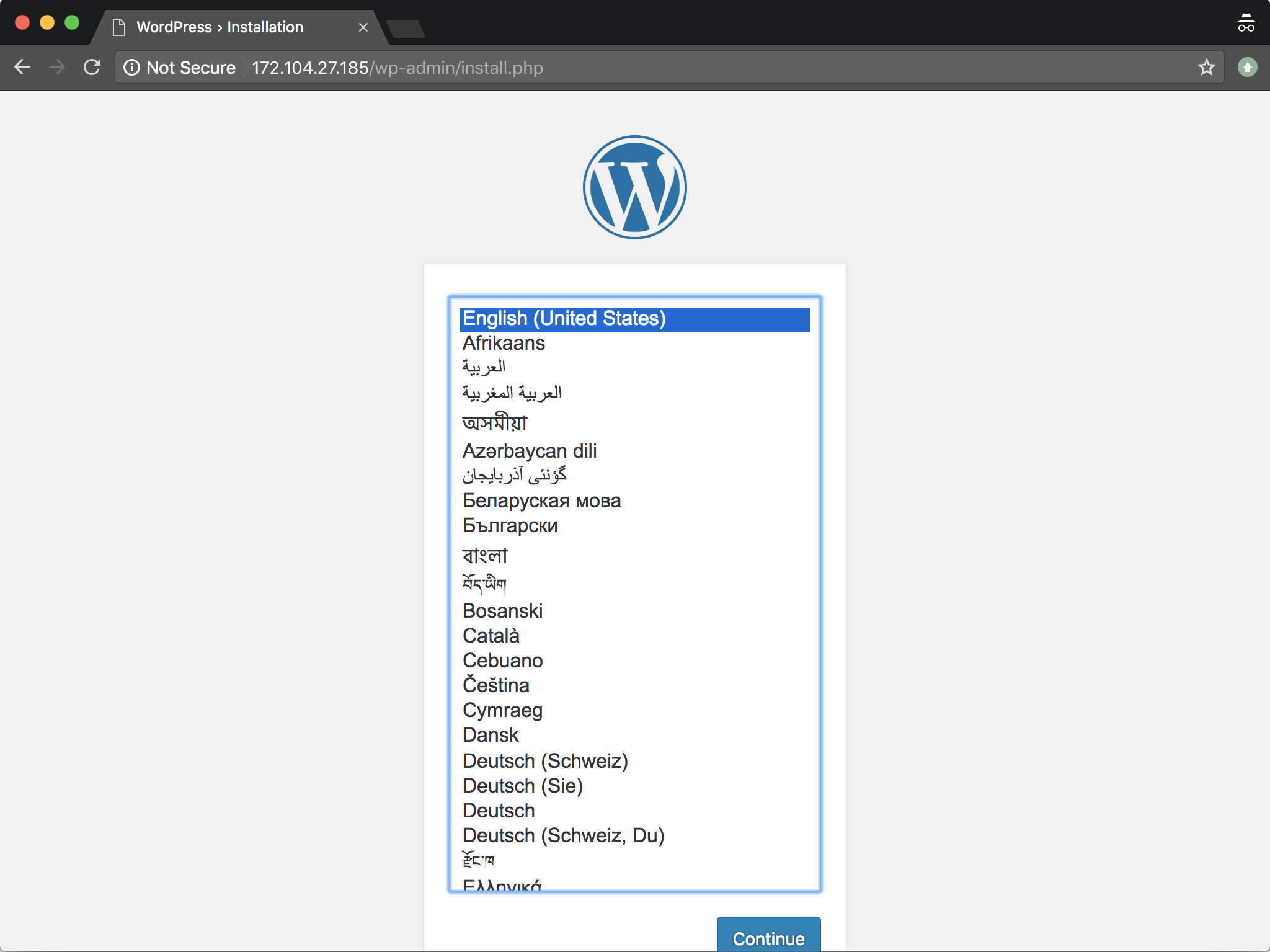Navigate forward using the forward arrow
Viewport: 1270px width, 952px height.
coord(58,67)
